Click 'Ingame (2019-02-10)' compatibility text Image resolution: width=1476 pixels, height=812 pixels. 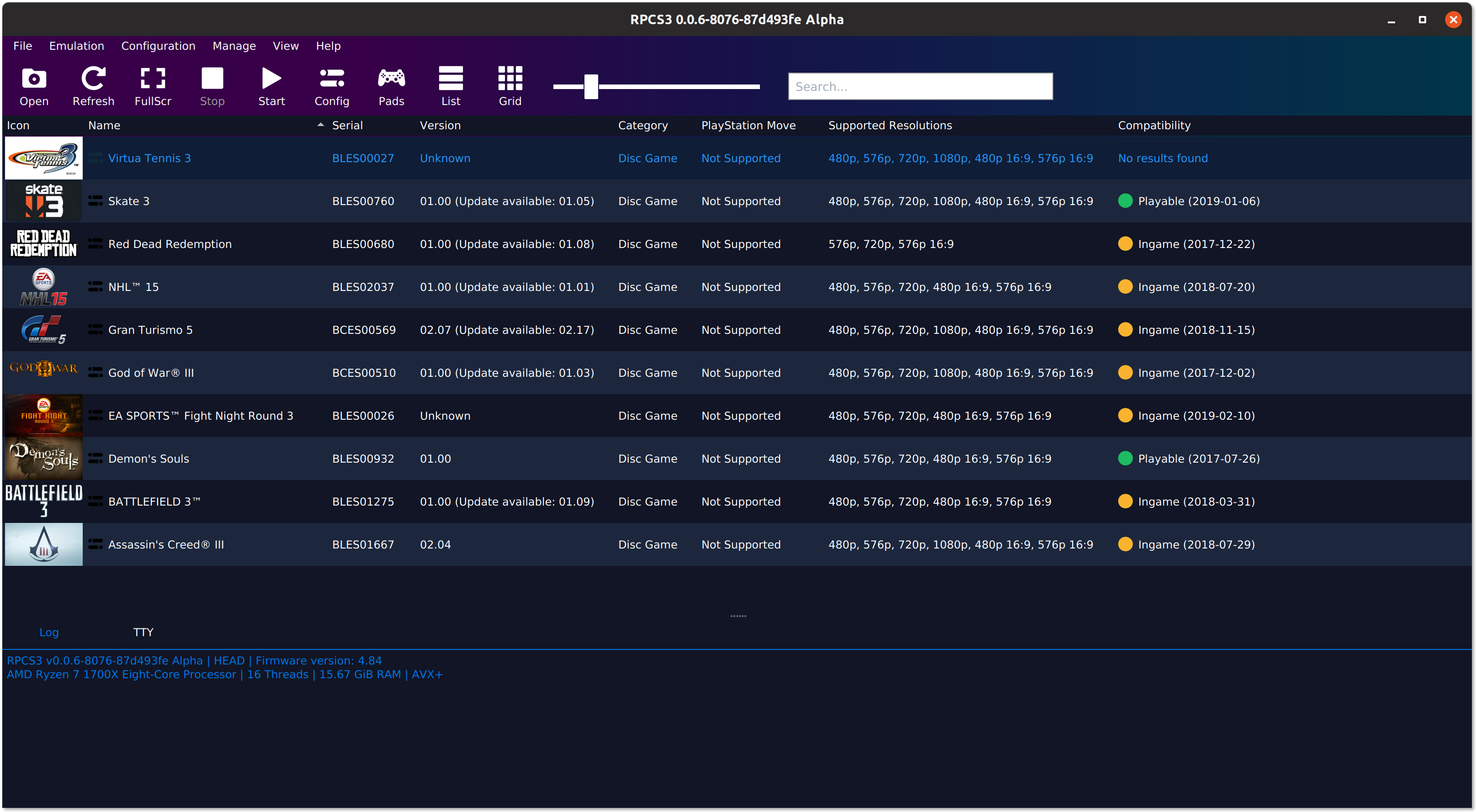1196,417
